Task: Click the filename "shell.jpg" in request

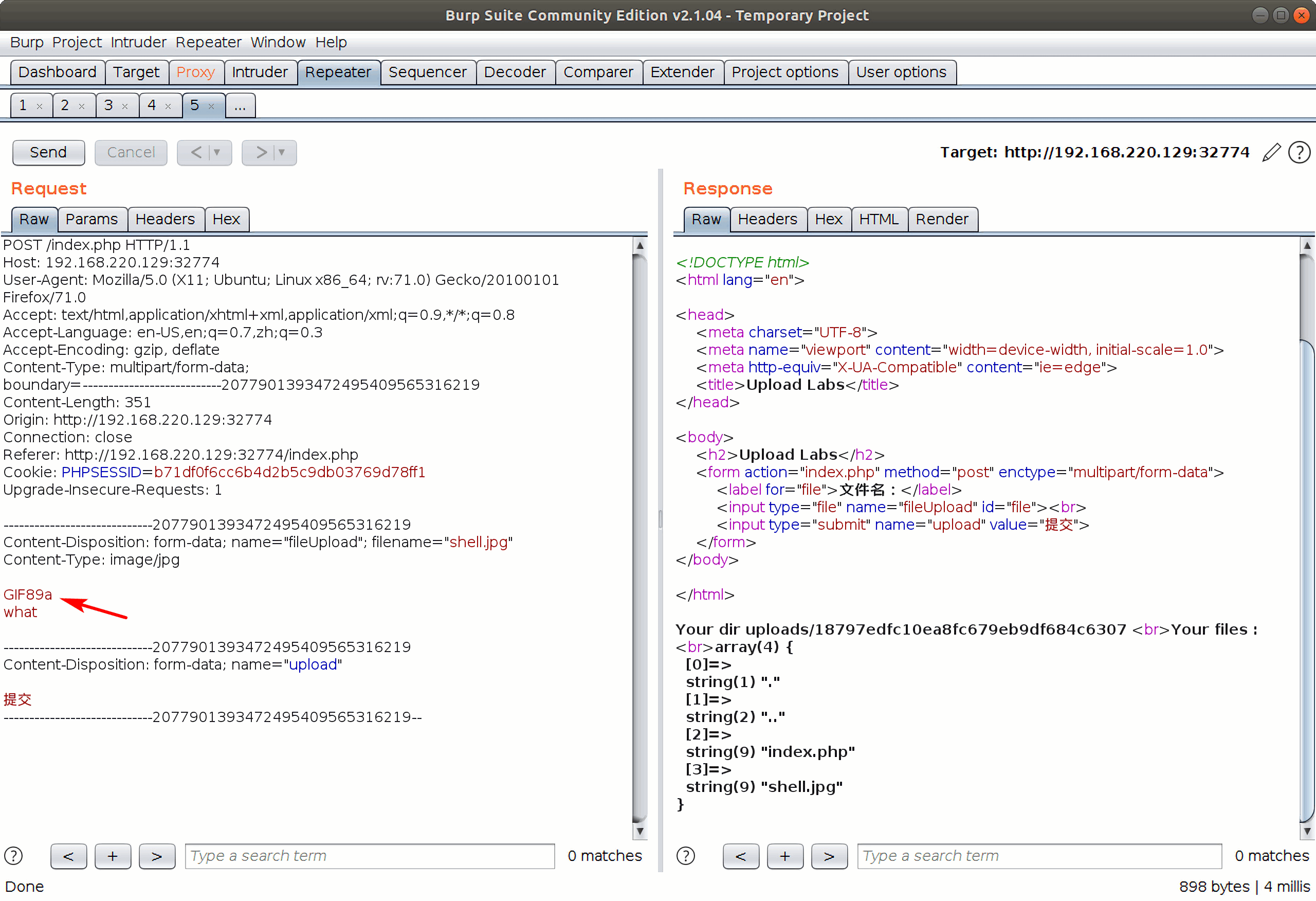Action: click(x=479, y=543)
